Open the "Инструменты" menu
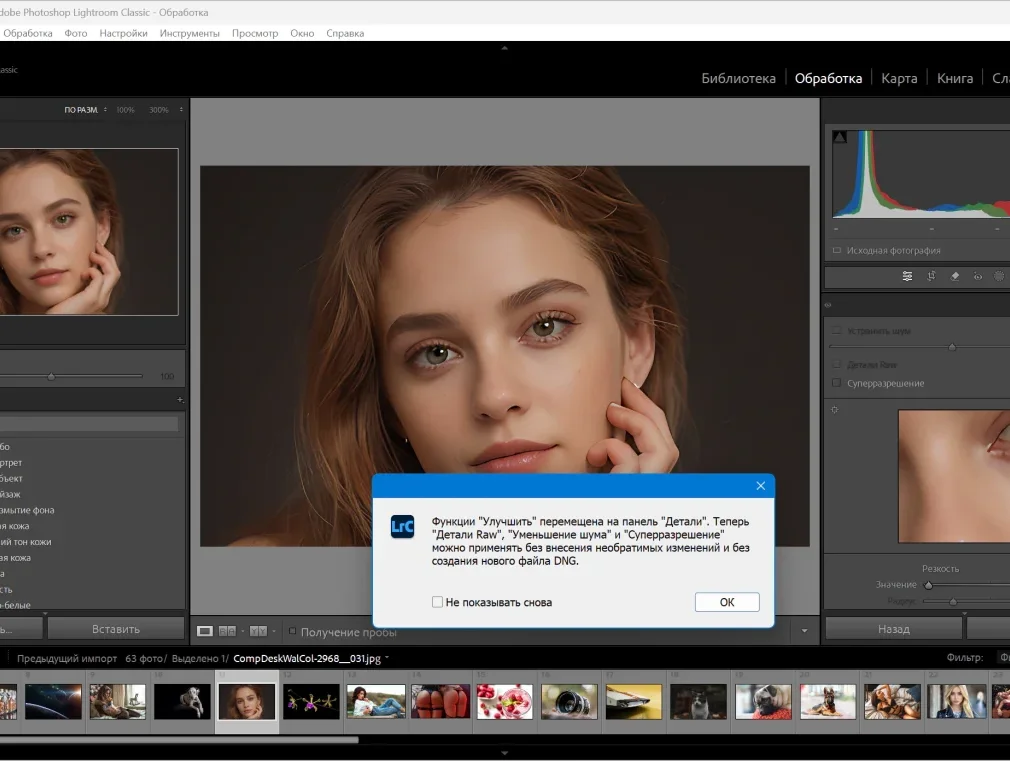 pos(189,33)
